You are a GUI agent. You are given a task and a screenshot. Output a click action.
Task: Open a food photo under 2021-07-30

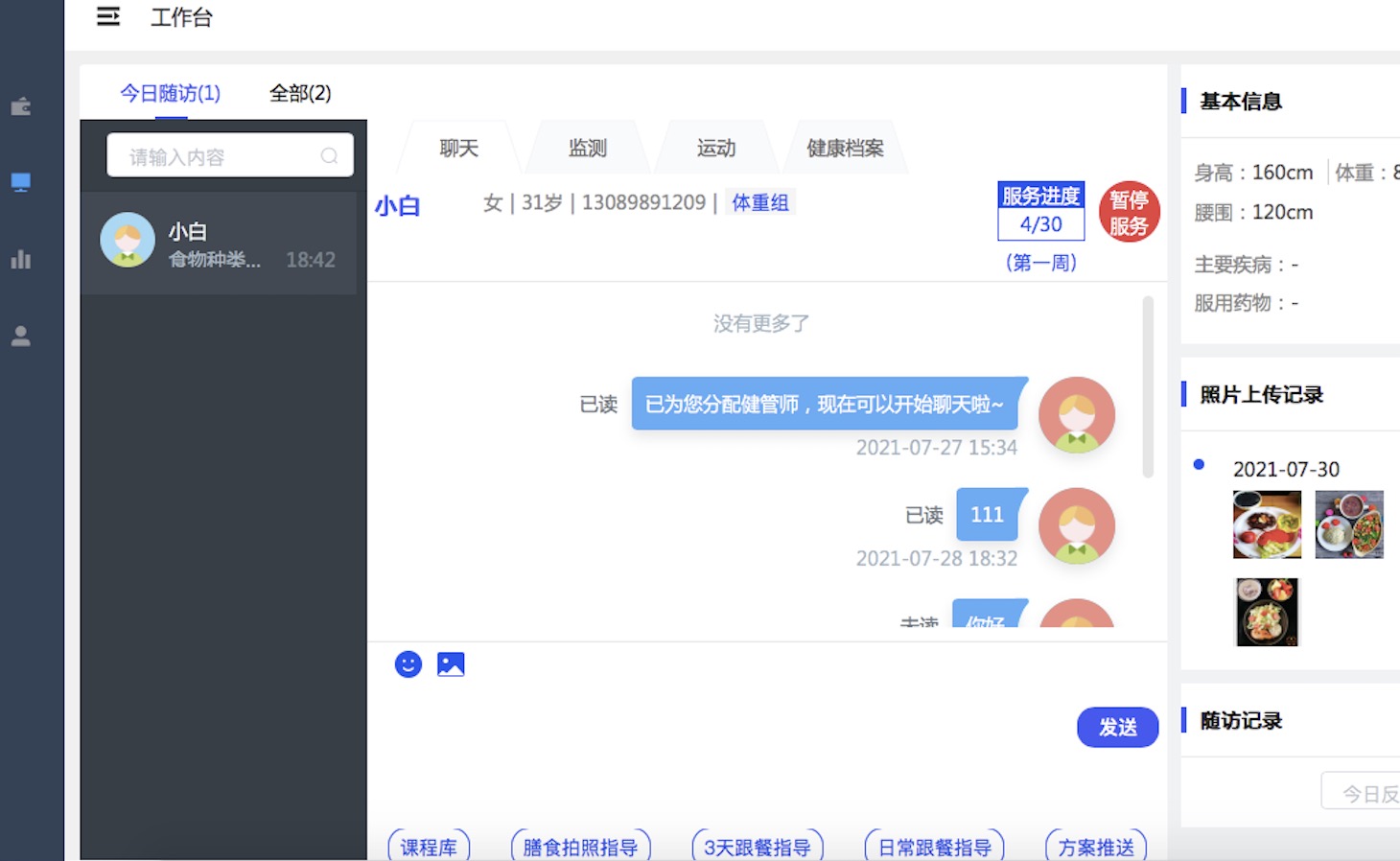click(1266, 524)
